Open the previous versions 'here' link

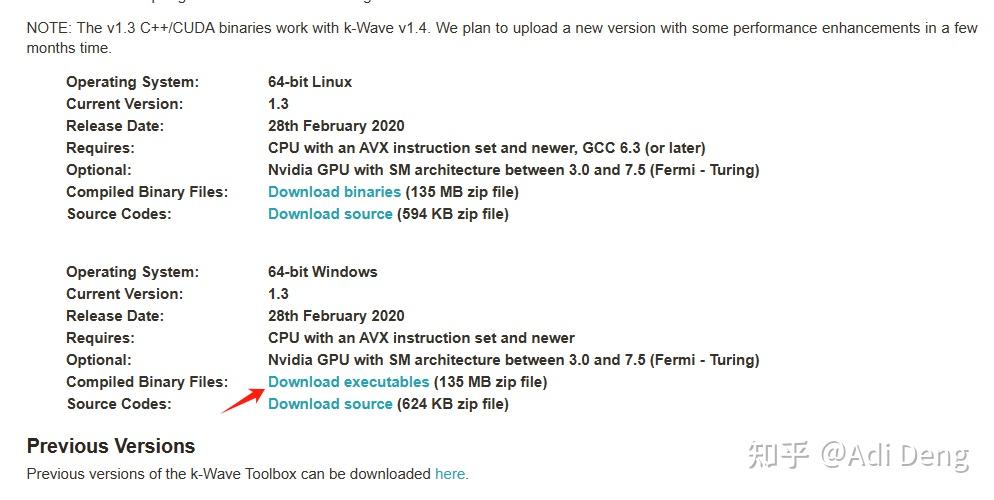(450, 474)
